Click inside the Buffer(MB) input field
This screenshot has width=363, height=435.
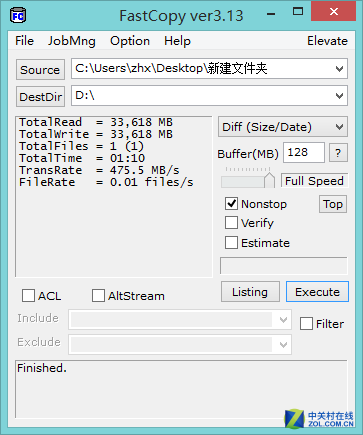(x=304, y=153)
